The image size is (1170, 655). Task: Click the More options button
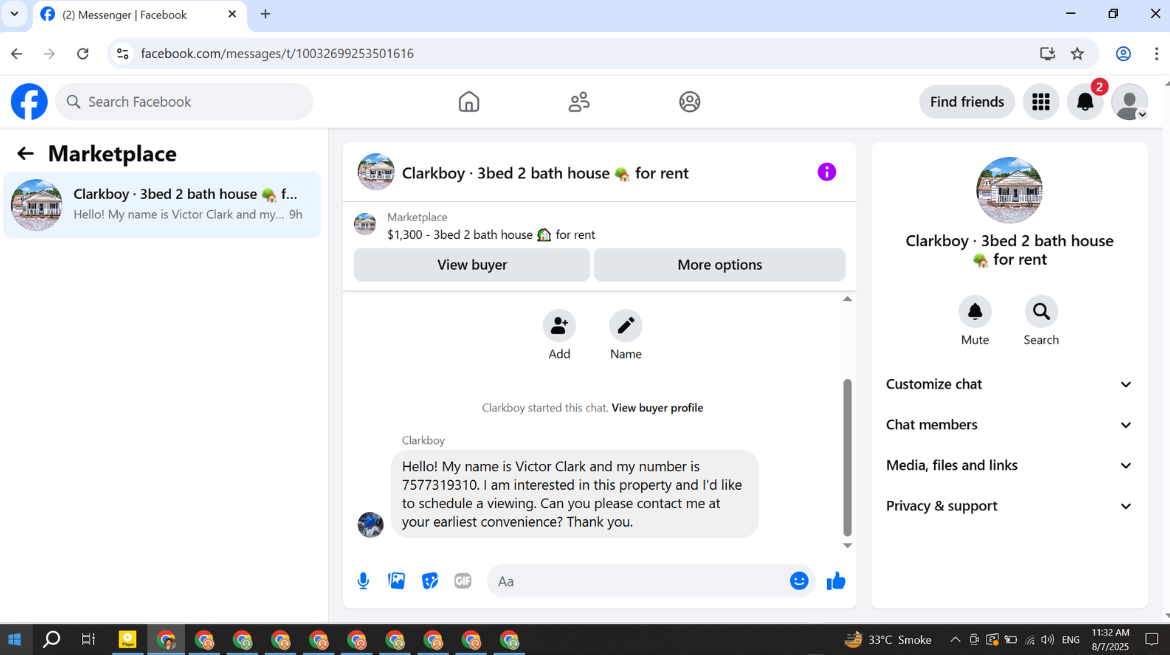719,265
